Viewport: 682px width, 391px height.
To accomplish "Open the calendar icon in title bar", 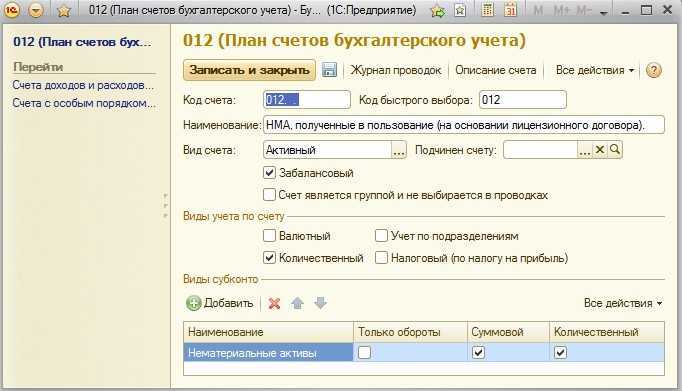I will (x=510, y=10).
